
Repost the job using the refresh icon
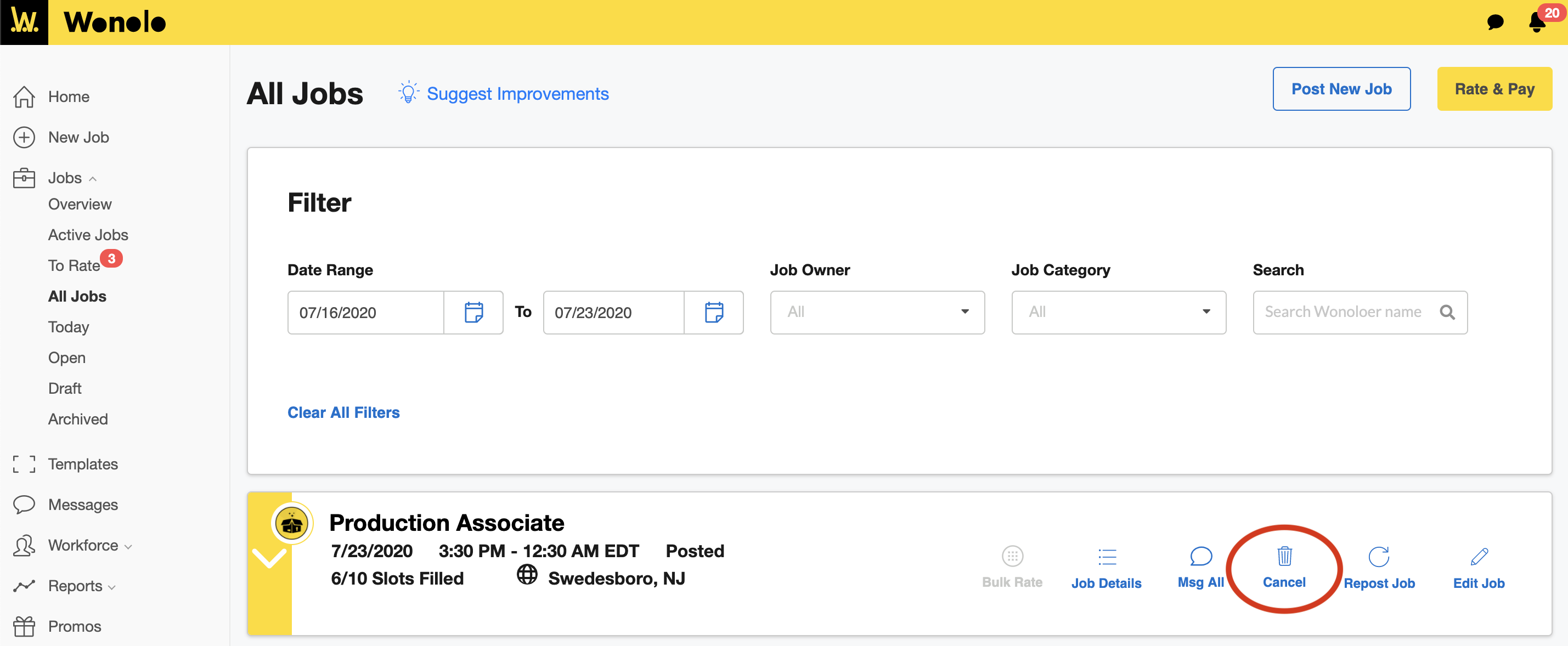pos(1379,556)
